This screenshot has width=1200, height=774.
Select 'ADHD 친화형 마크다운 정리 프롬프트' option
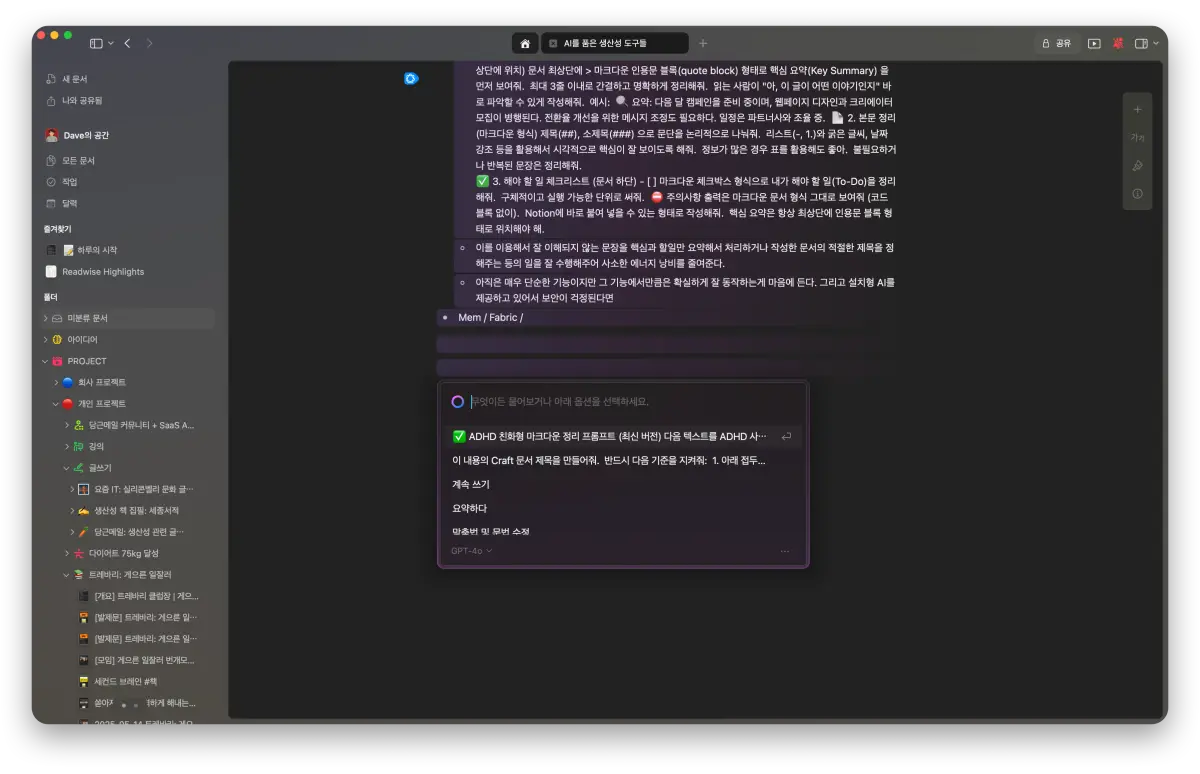pyautogui.click(x=622, y=436)
